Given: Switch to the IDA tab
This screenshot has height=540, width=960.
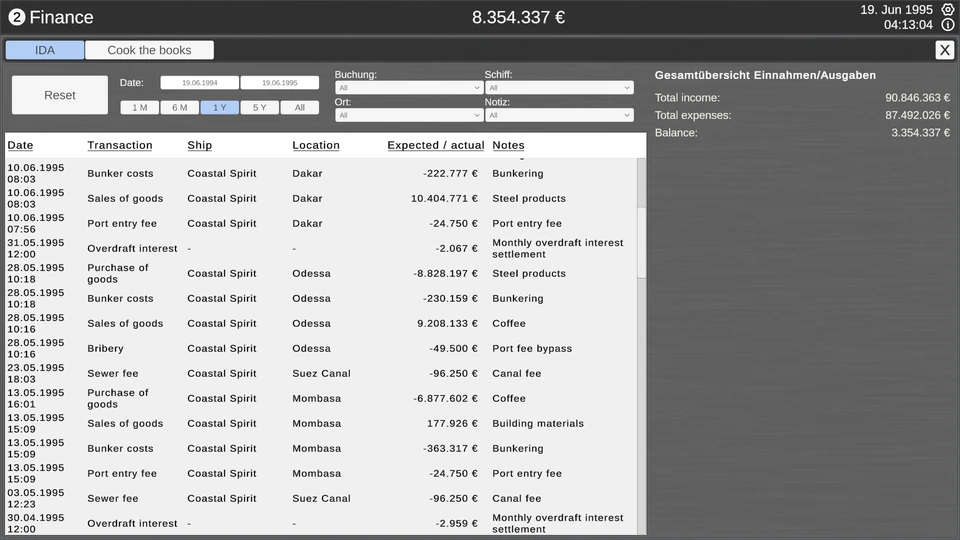Looking at the screenshot, I should [45, 50].
